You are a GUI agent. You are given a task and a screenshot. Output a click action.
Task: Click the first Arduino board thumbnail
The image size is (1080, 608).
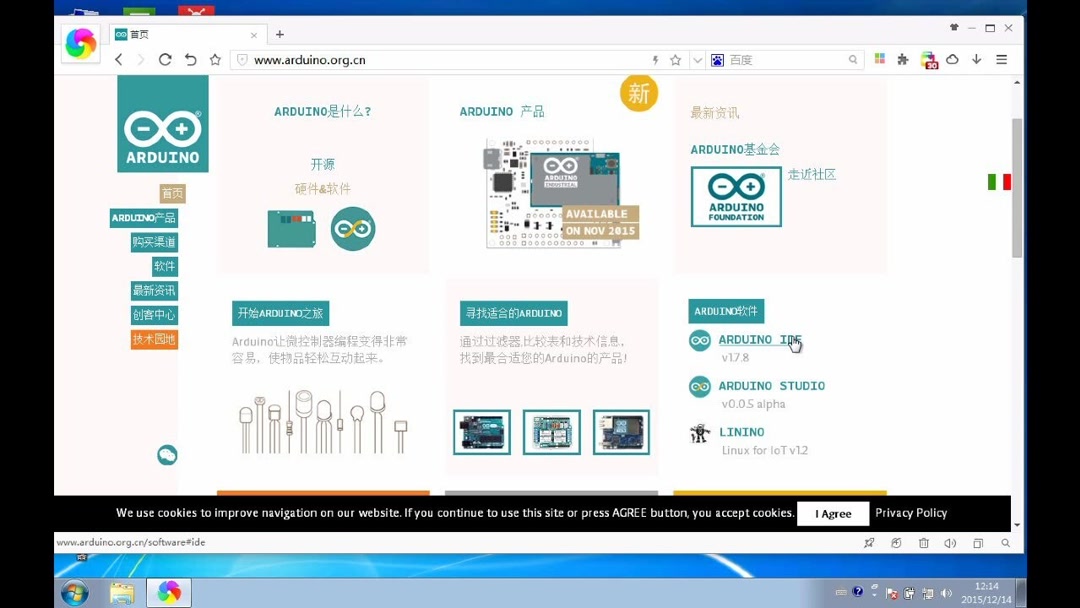[x=481, y=431]
